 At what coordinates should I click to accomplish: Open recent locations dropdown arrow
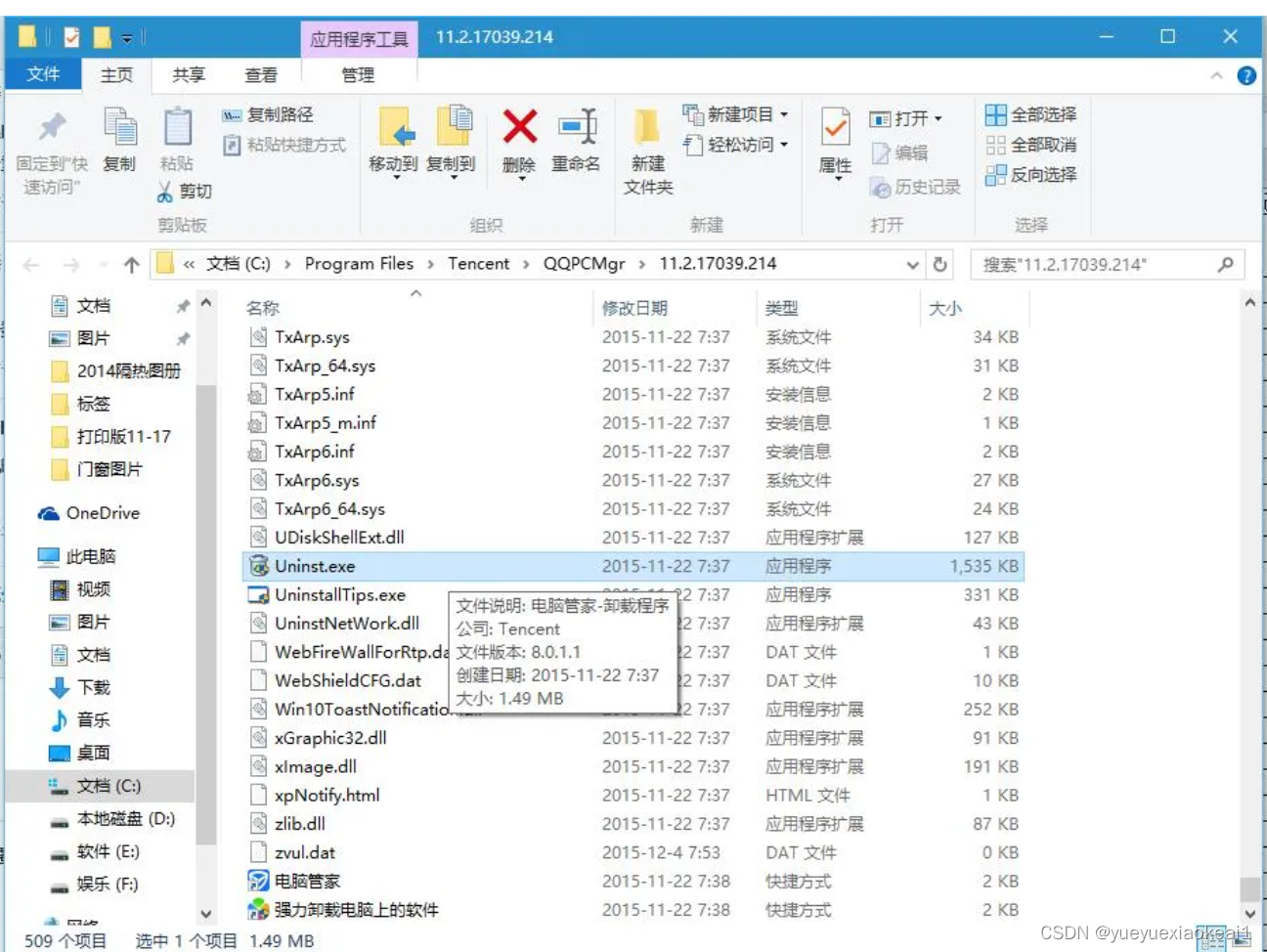coord(104,265)
